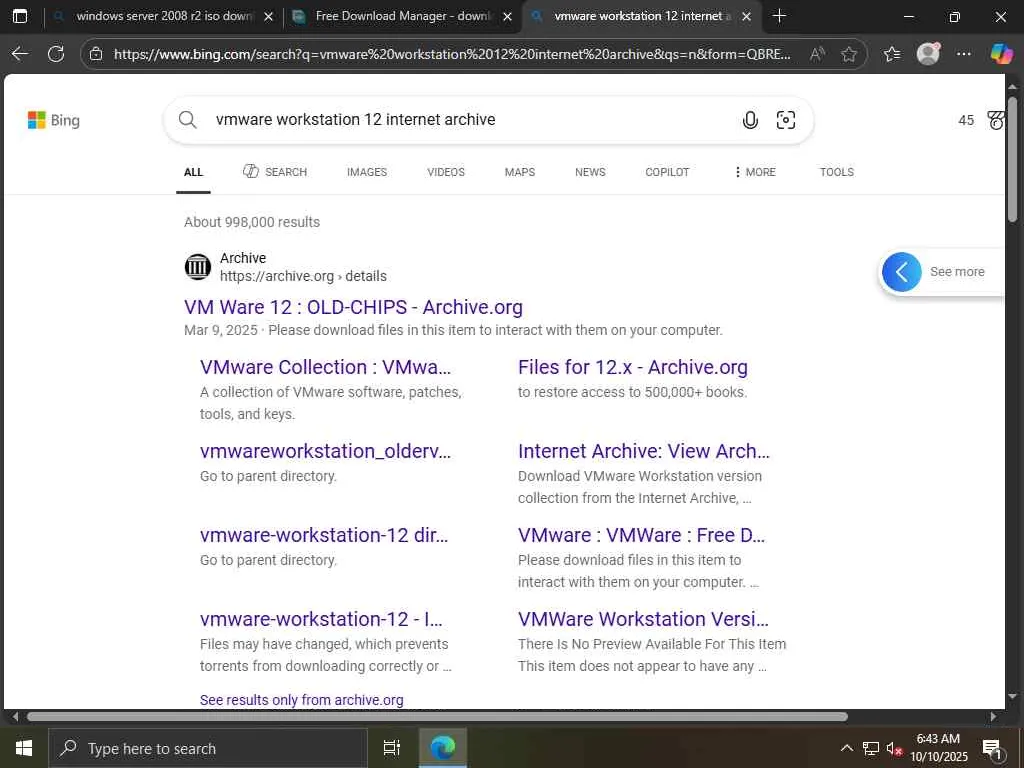1024x768 pixels.
Task: Open the TOOLS filter options
Action: (x=837, y=172)
